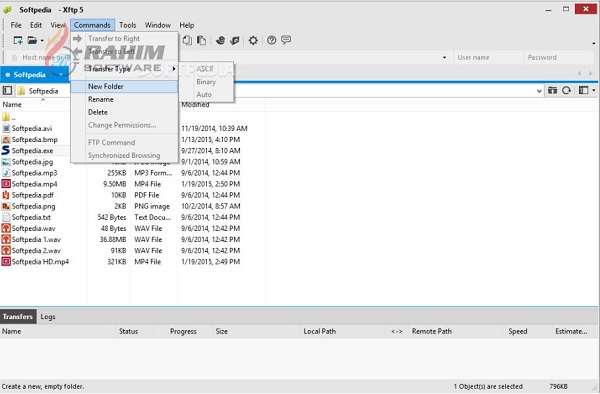Open Help with the question mark icon
Screen dimensions: 600x394
click(271, 40)
